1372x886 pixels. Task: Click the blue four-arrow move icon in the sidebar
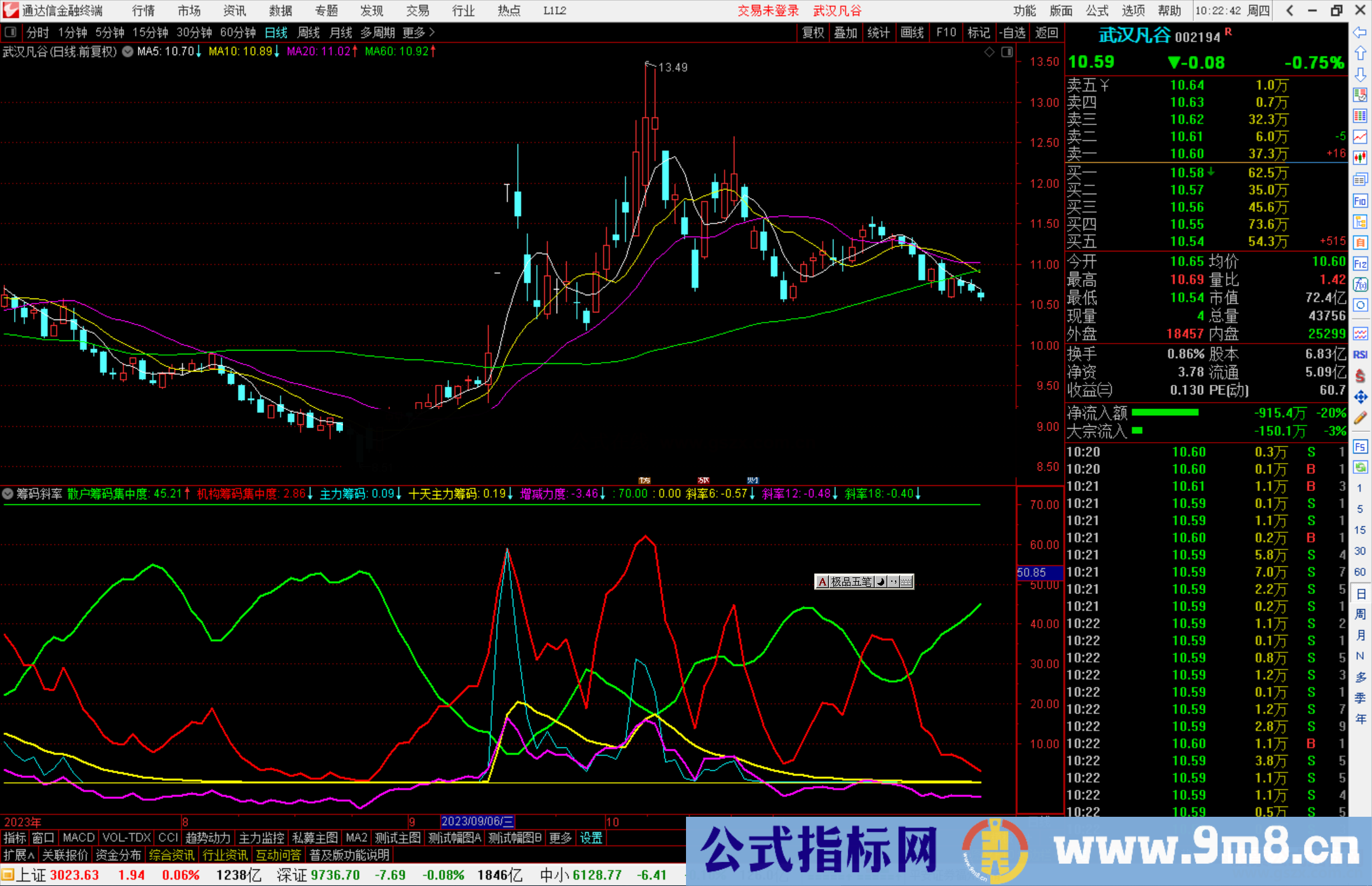1360,397
